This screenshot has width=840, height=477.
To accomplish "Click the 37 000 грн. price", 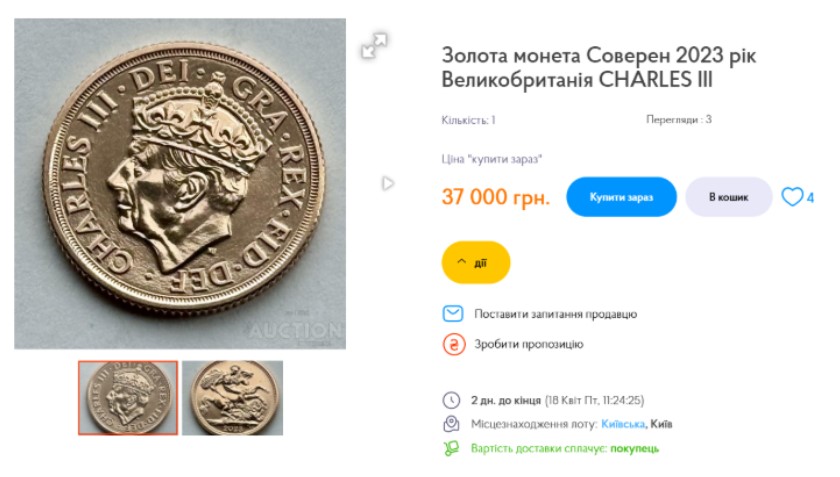I will coord(495,197).
